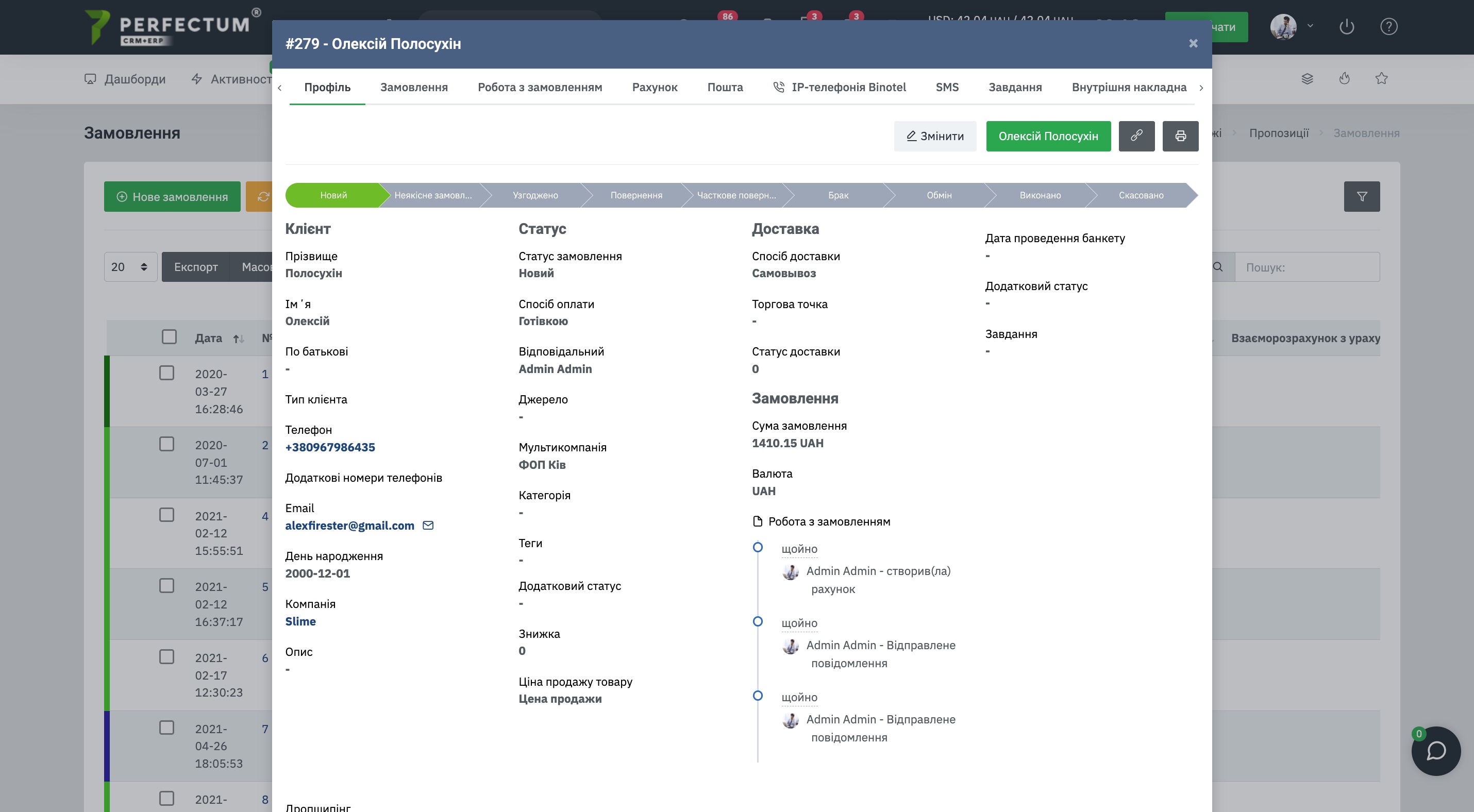Click the Експорт button
Screen dimensions: 1474x812
pos(196,267)
